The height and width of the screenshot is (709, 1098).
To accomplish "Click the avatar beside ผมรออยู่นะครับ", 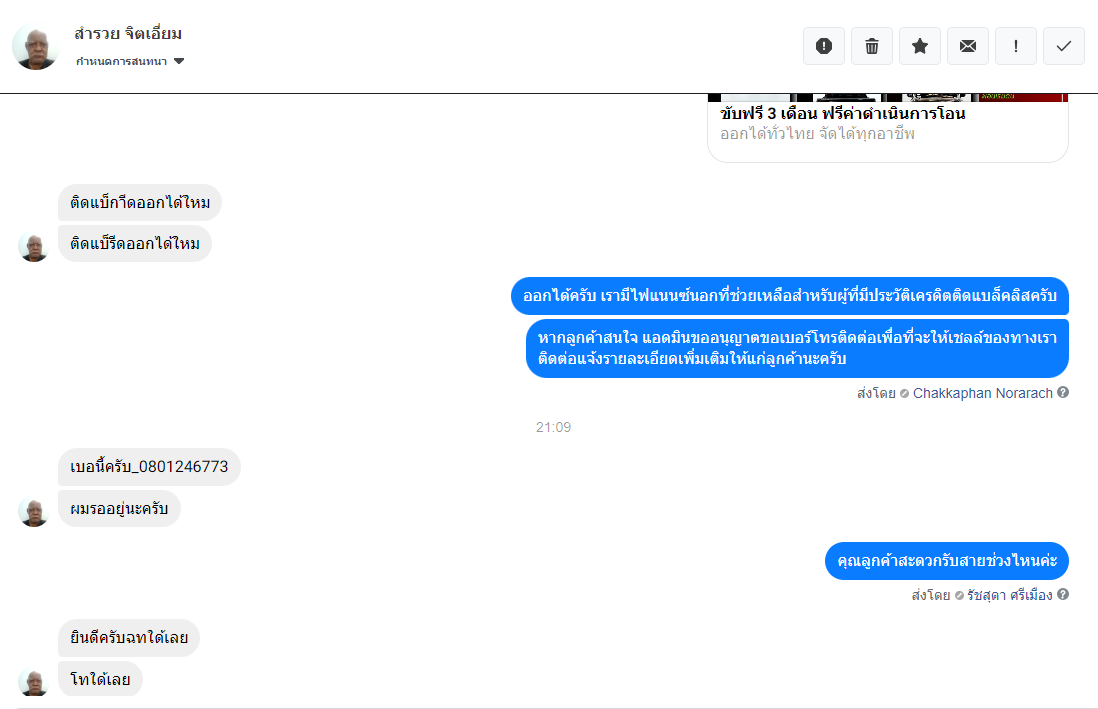I will tap(34, 511).
